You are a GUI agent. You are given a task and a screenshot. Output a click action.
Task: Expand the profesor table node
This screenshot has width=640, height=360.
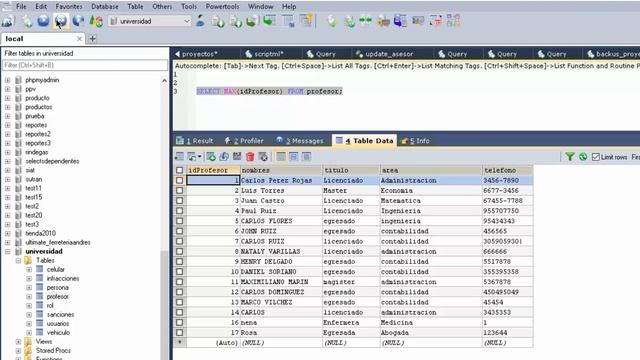[x=29, y=297]
